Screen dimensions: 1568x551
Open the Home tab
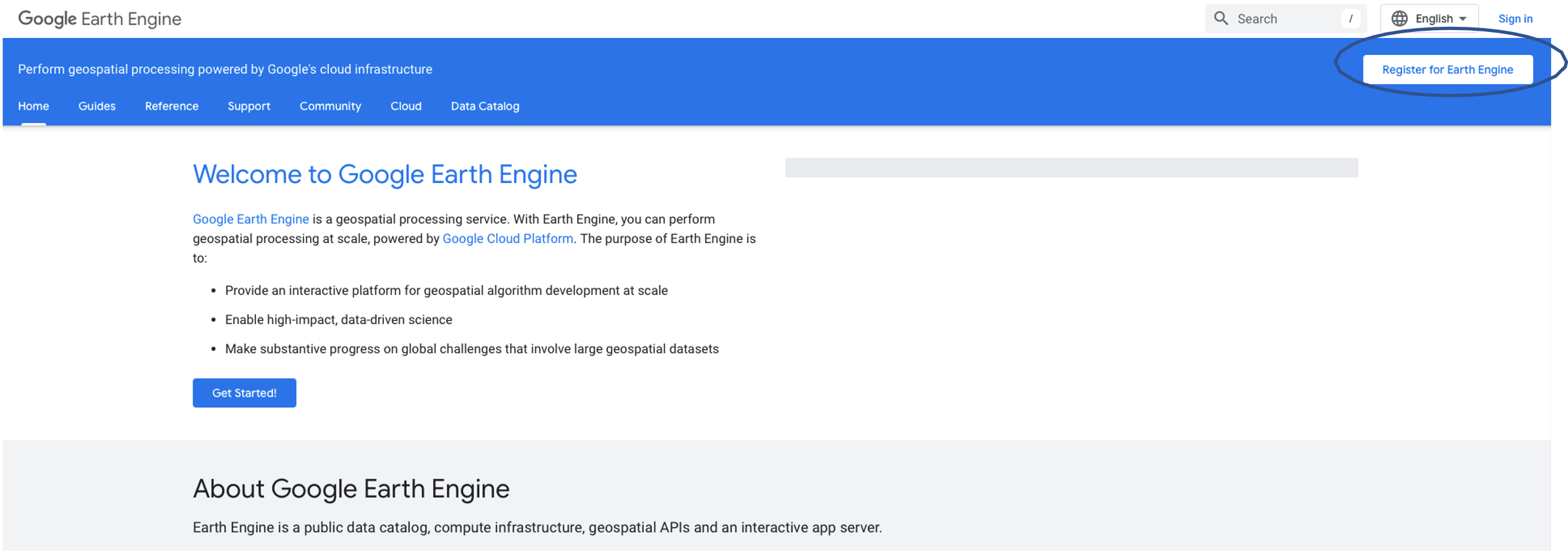click(x=33, y=106)
